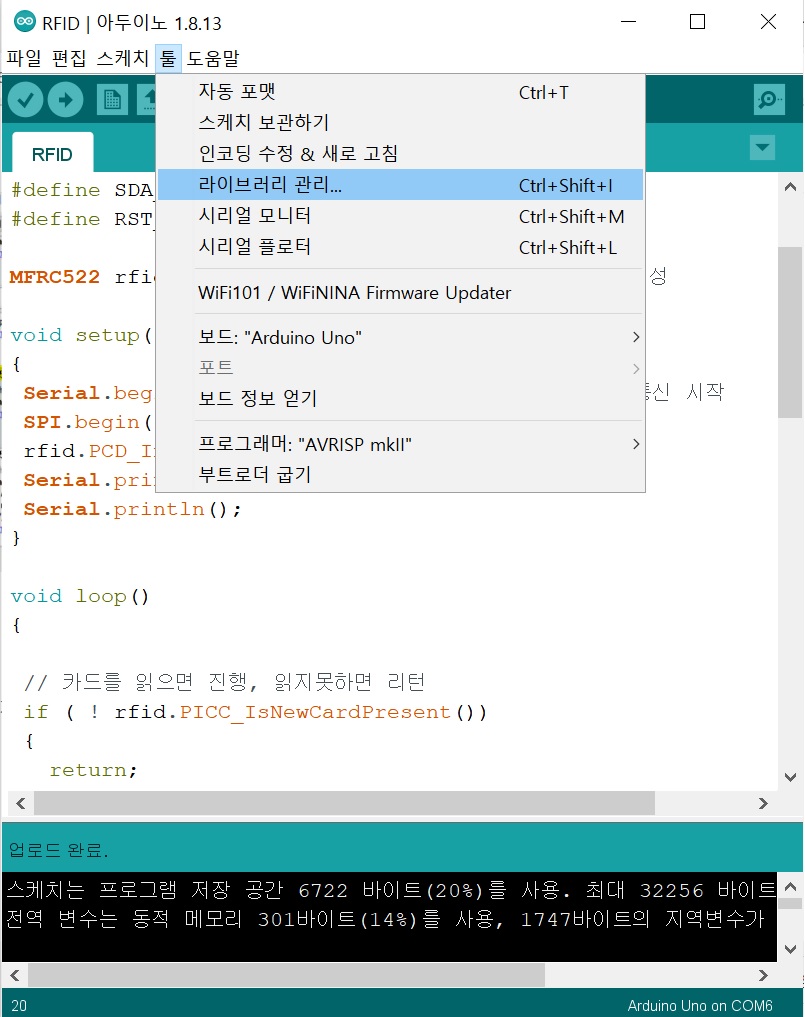Click the 'void loop()' code line
805x1017 pixels.
point(80,596)
